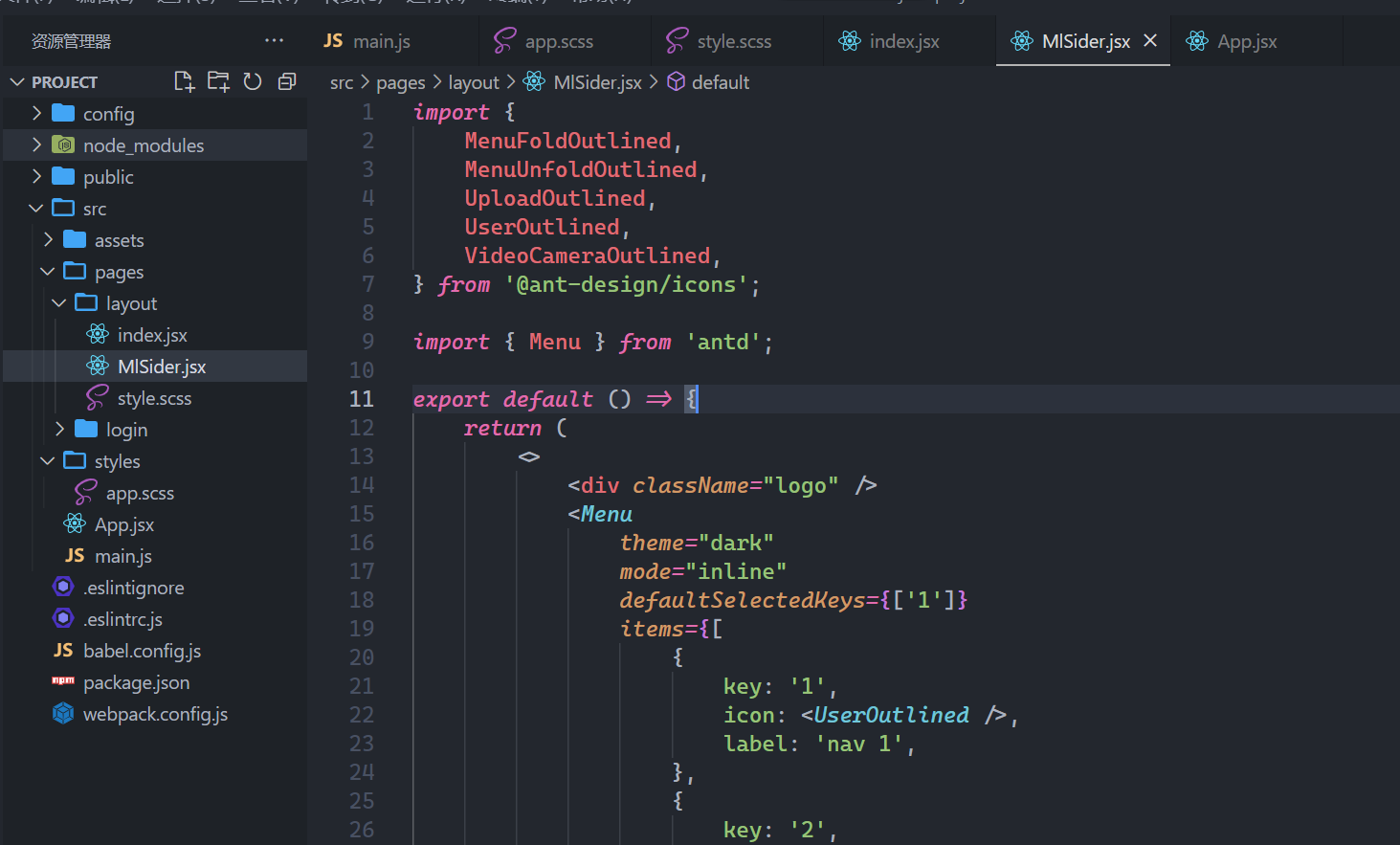1400x845 pixels.
Task: Open the explorer more actions ellipsis
Action: 274,40
